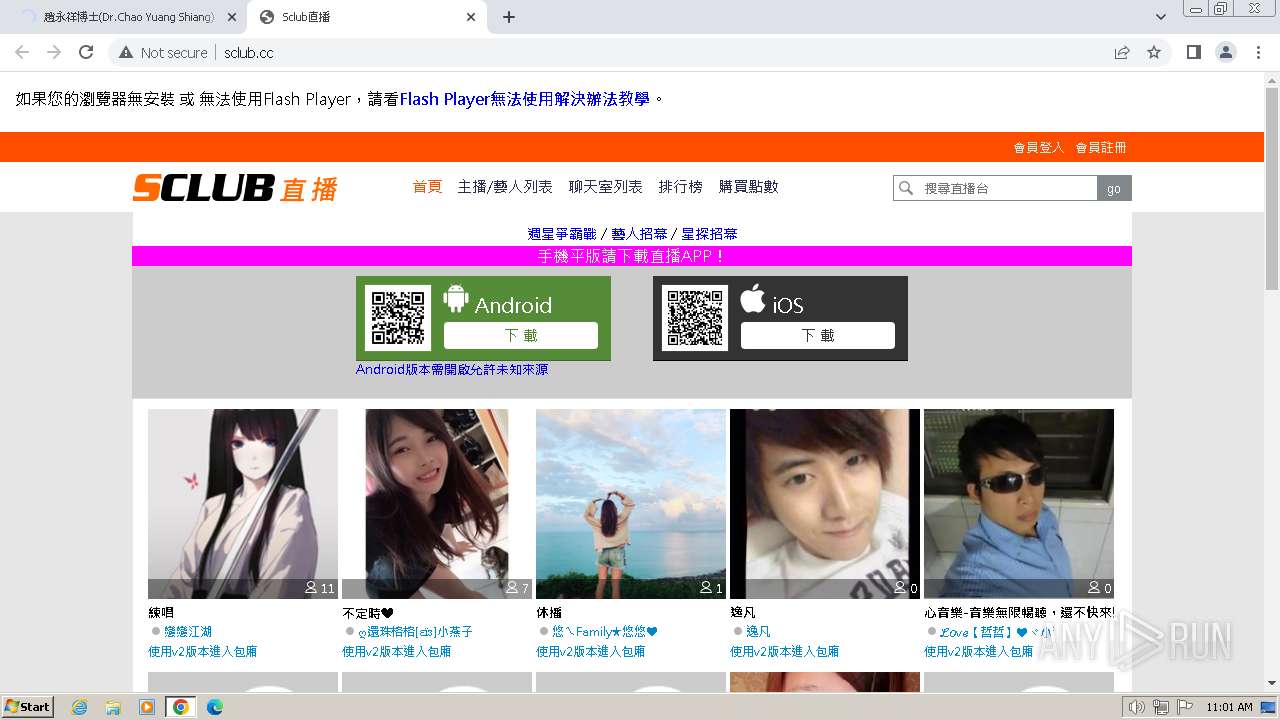Open Windows Media Player taskbar icon
This screenshot has height=720, width=1280.
coord(147,707)
